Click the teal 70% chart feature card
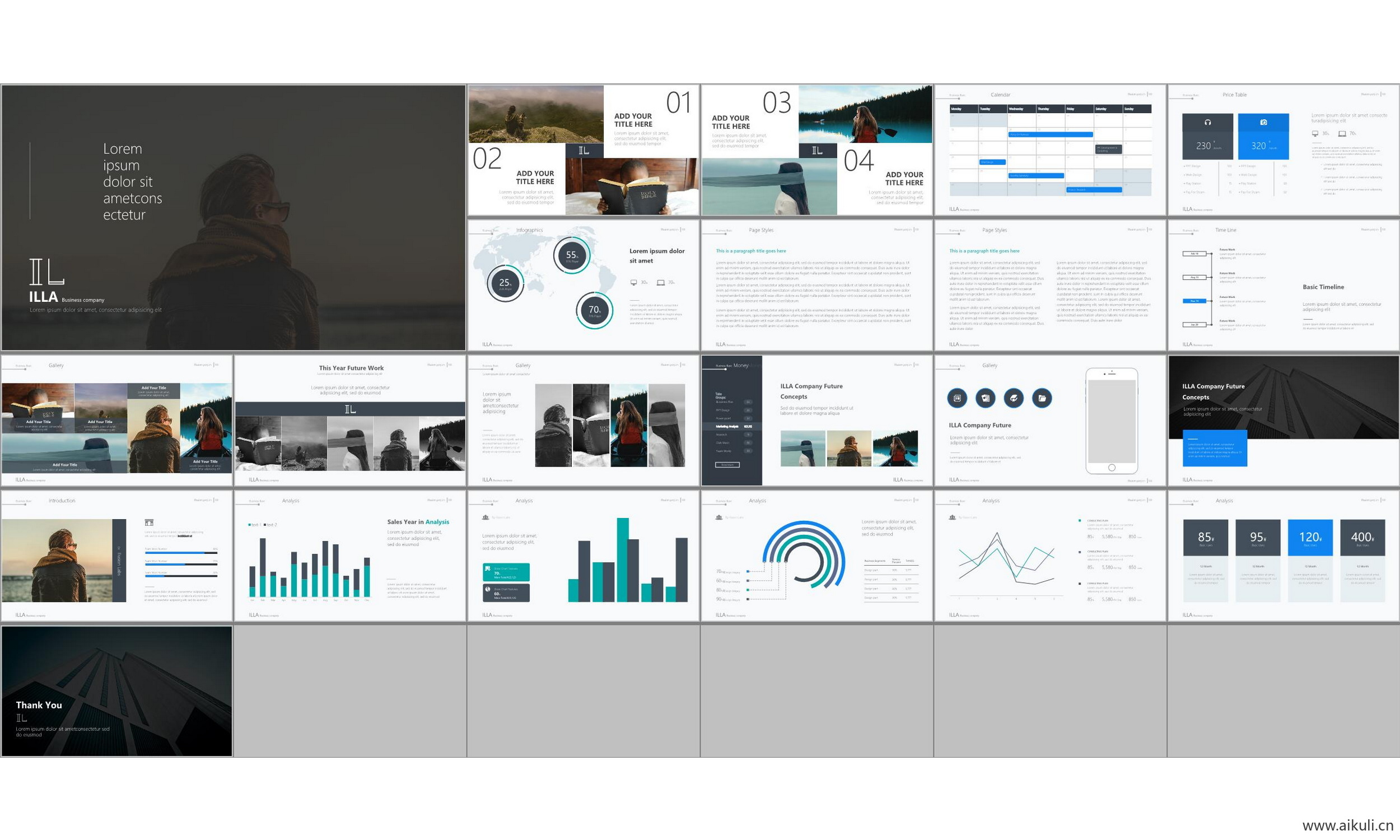The height and width of the screenshot is (840, 1400). [x=506, y=572]
